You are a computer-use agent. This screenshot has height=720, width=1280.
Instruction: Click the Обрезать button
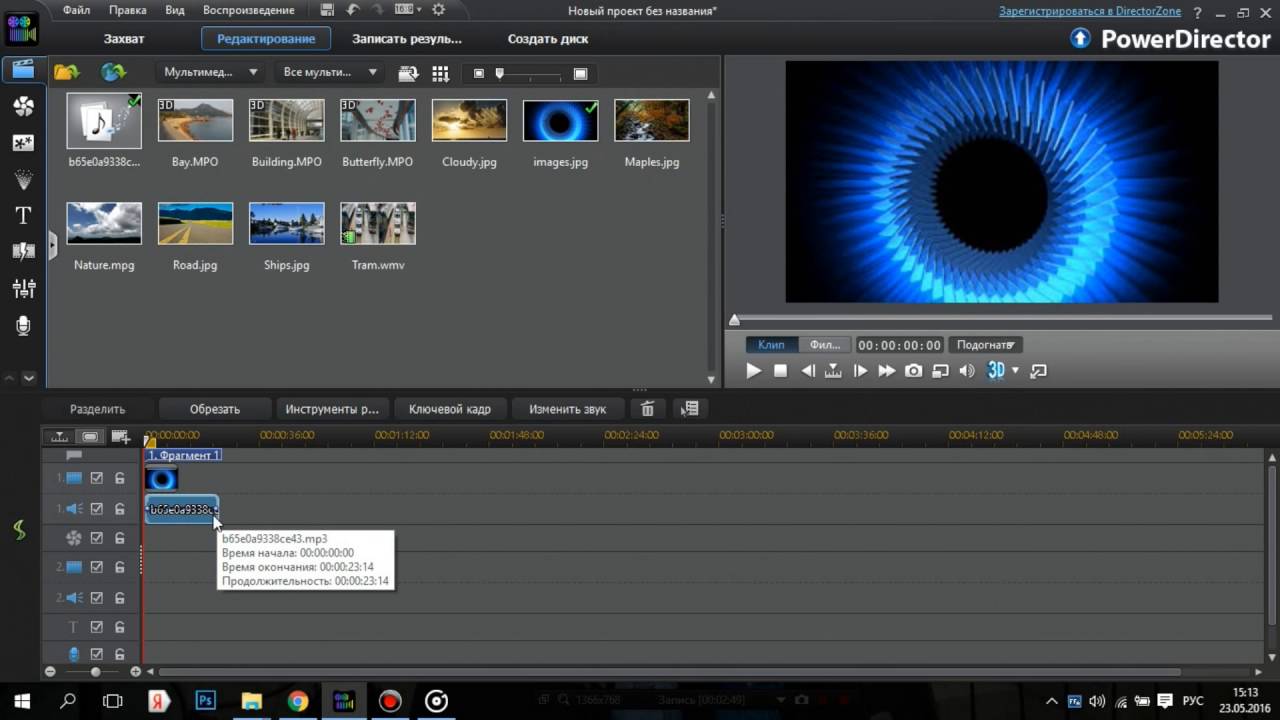(x=215, y=409)
